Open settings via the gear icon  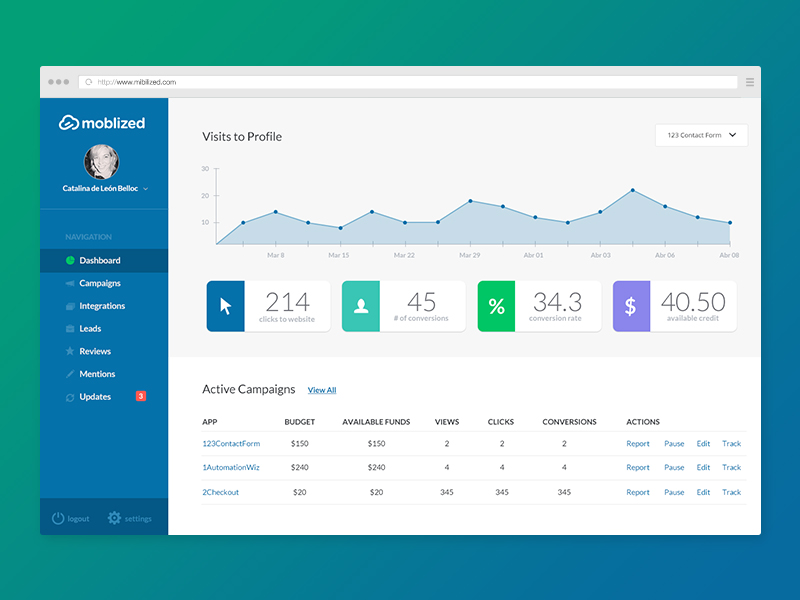coord(114,518)
